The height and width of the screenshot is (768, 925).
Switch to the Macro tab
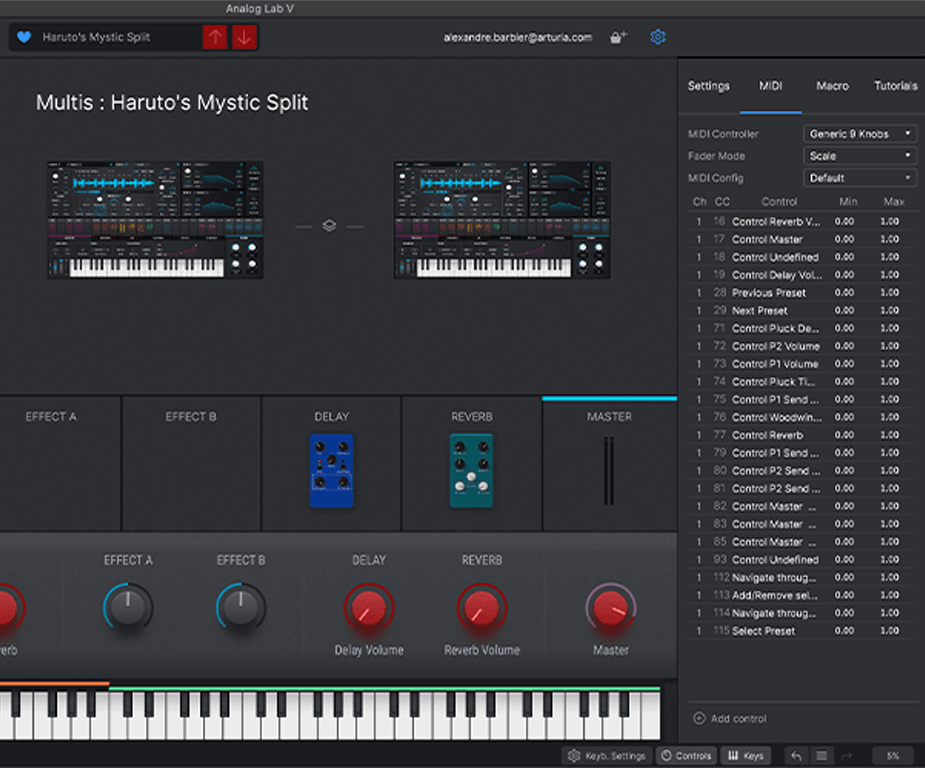coord(832,86)
